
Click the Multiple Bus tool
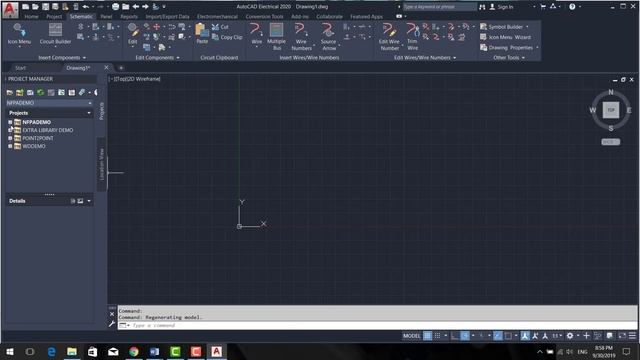[x=276, y=37]
